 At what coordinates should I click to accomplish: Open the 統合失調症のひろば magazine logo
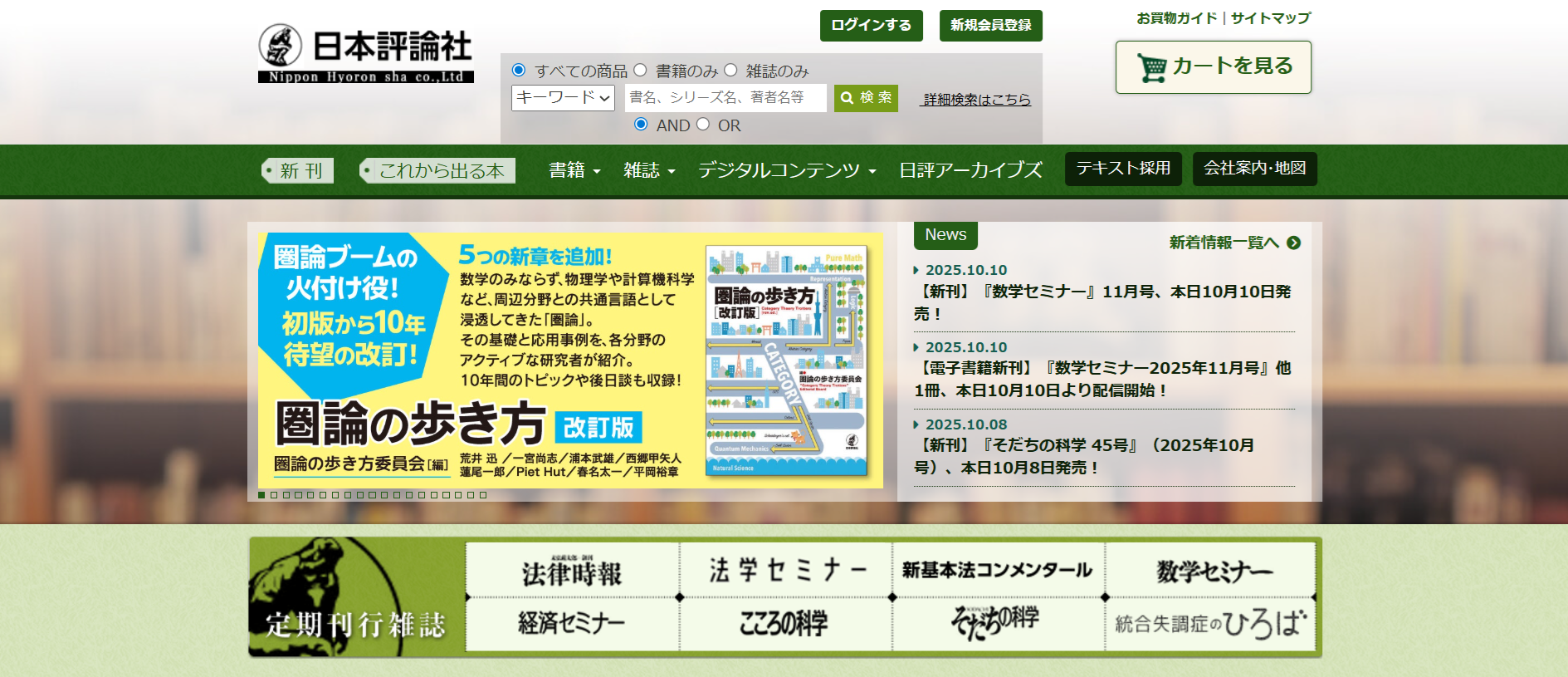[1210, 623]
